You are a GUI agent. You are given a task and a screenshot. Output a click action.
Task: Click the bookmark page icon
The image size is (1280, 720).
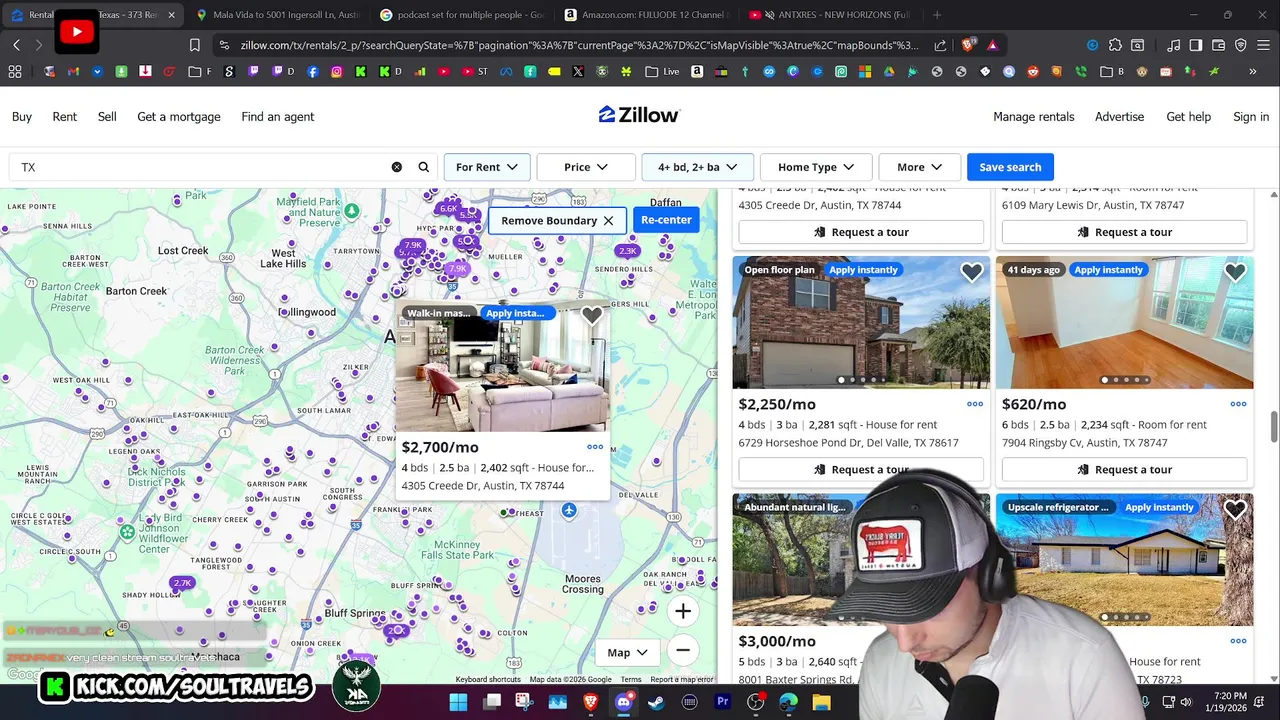click(x=195, y=45)
